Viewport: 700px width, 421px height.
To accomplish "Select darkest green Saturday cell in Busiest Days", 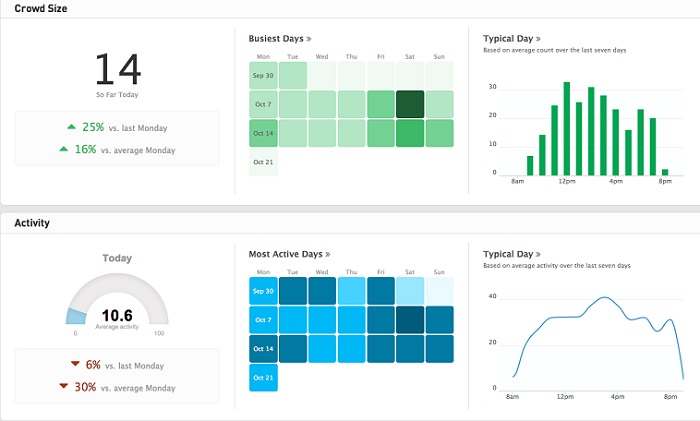I will 410,105.
